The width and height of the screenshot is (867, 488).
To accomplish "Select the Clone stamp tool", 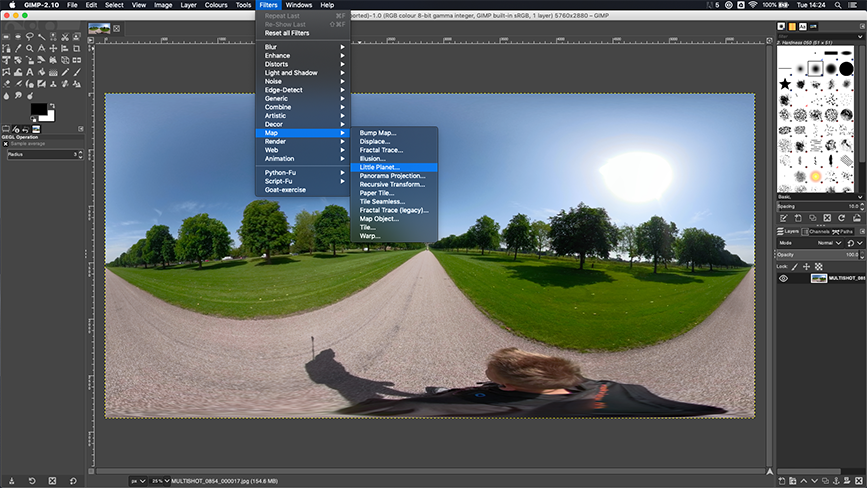I will 53,83.
